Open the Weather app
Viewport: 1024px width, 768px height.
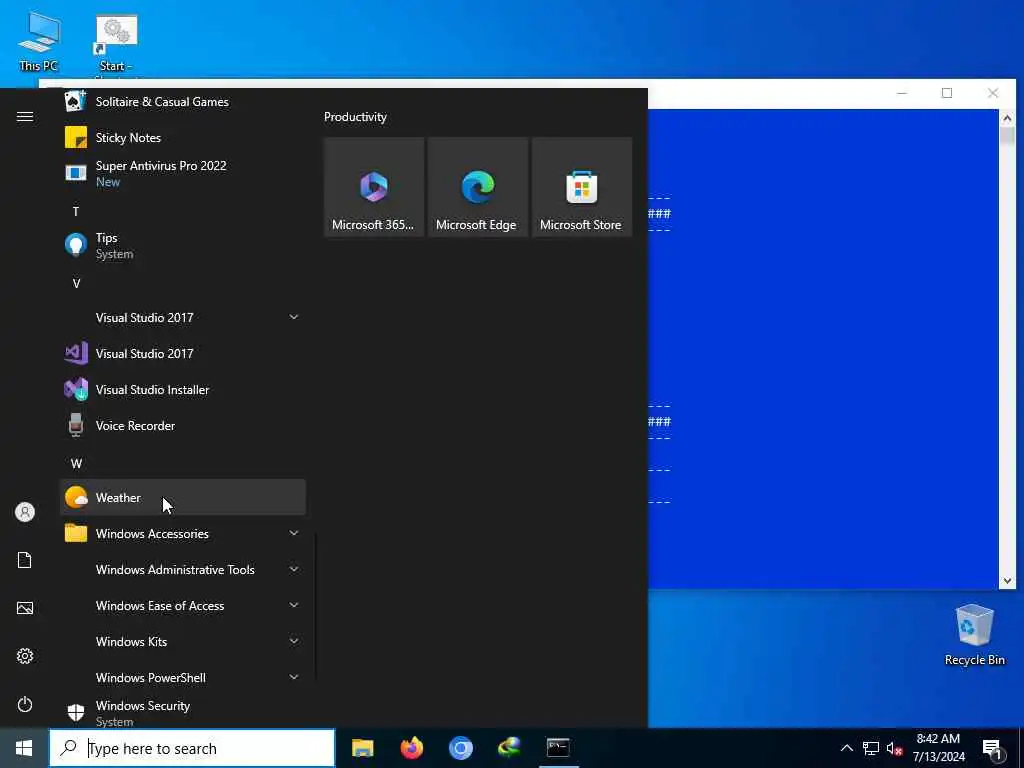[183, 498]
